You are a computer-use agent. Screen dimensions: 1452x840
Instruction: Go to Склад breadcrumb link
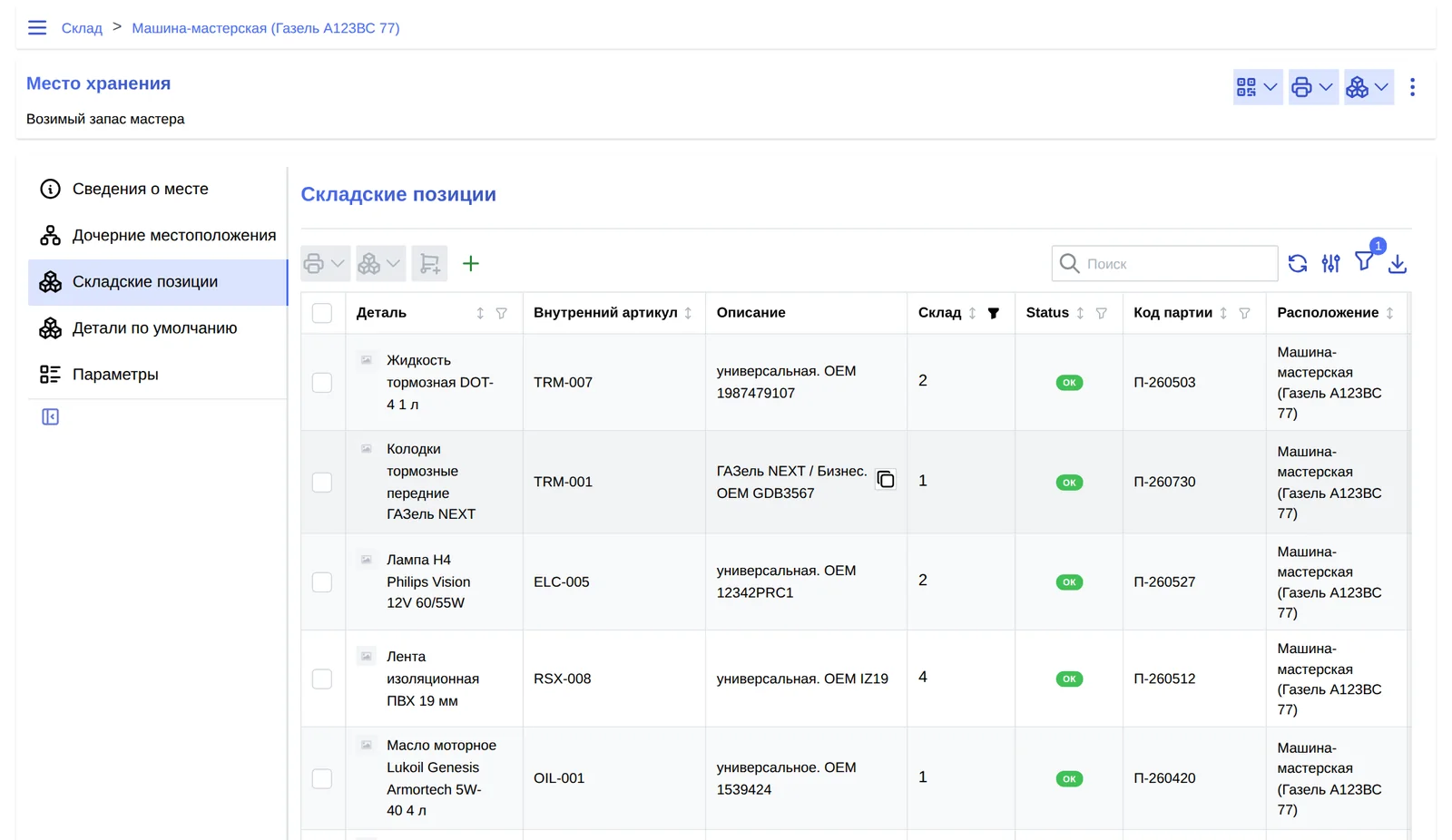pos(82,28)
